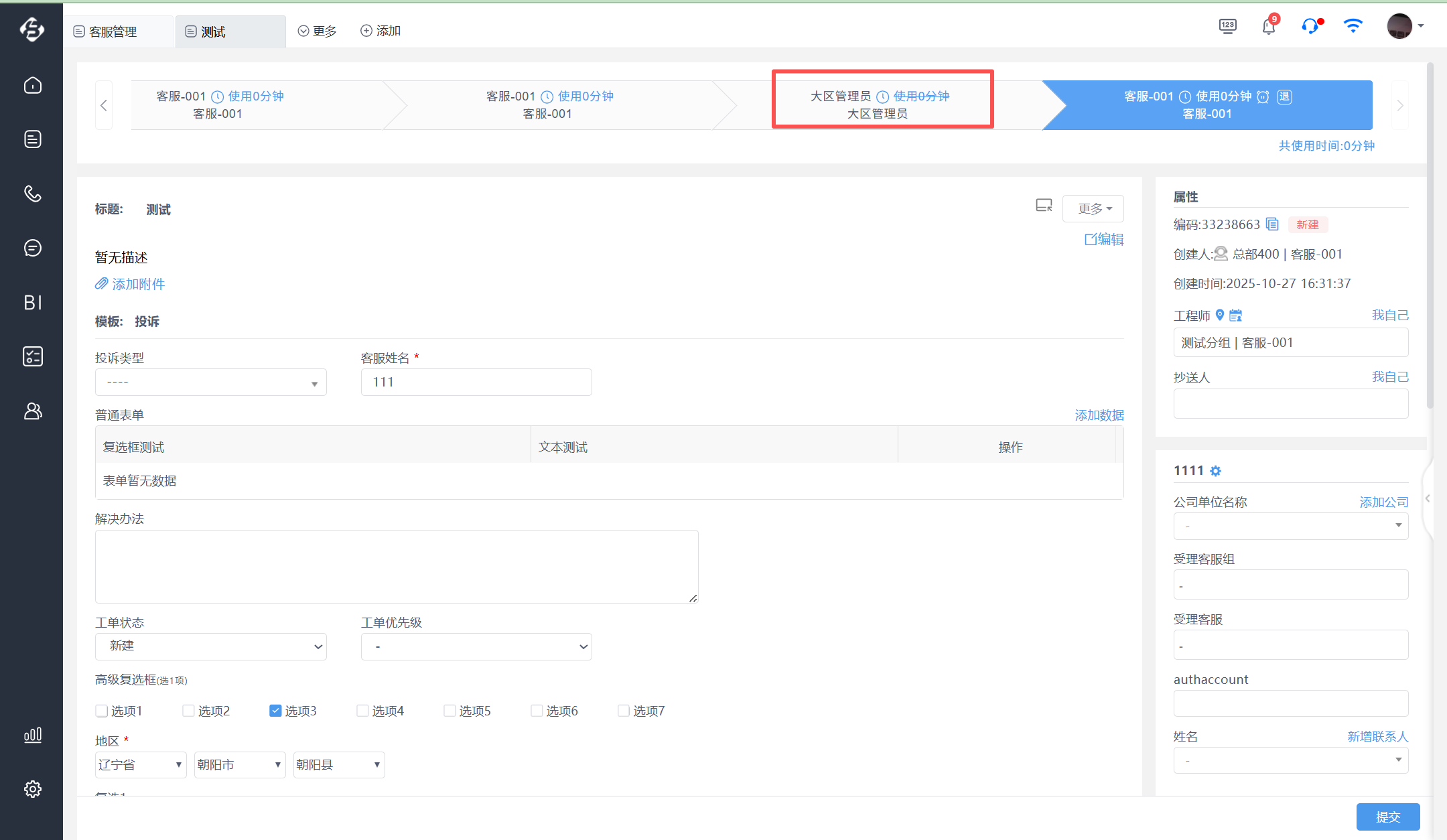Copy the ticket code 33238663 icon
The image size is (1447, 840).
coord(1272,224)
